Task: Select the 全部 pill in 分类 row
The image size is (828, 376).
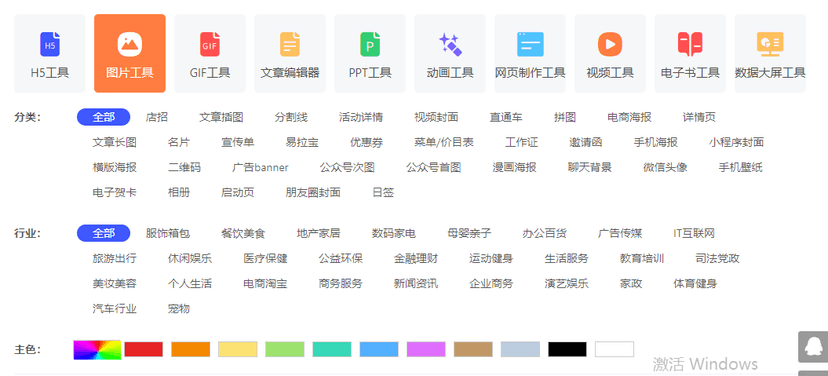Action: click(104, 117)
